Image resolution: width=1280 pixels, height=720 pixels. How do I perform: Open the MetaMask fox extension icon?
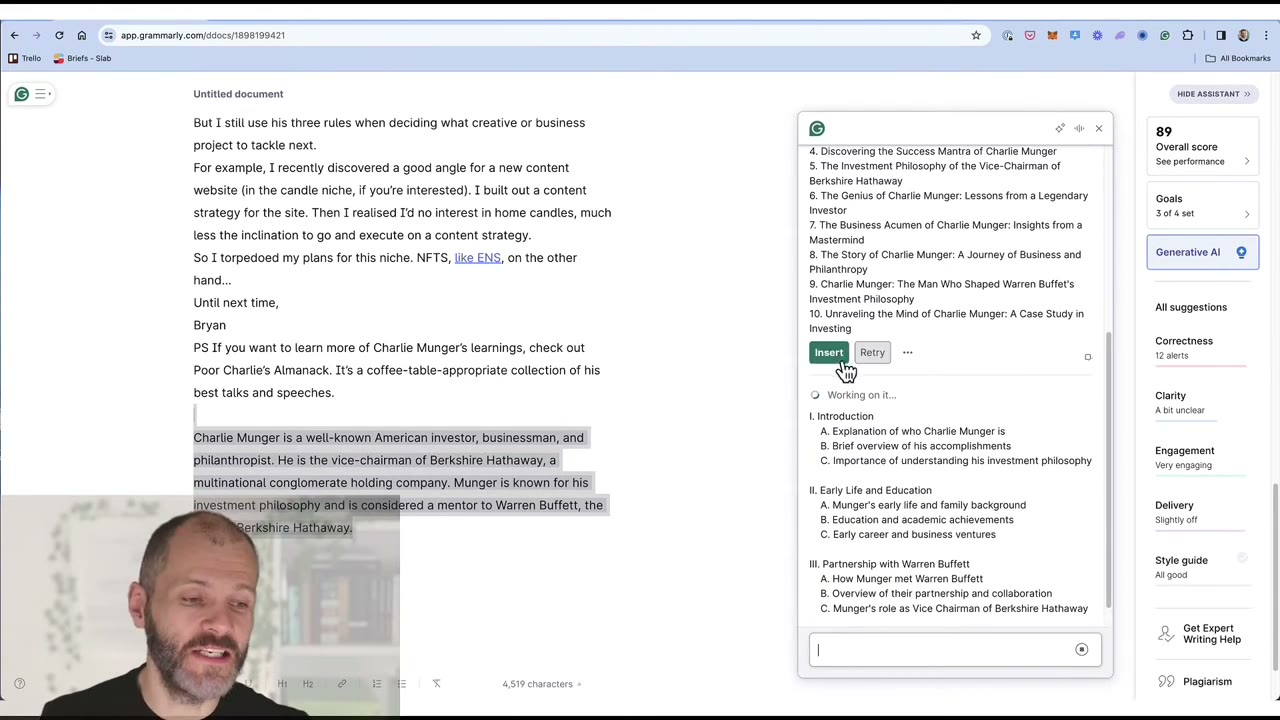click(1052, 35)
